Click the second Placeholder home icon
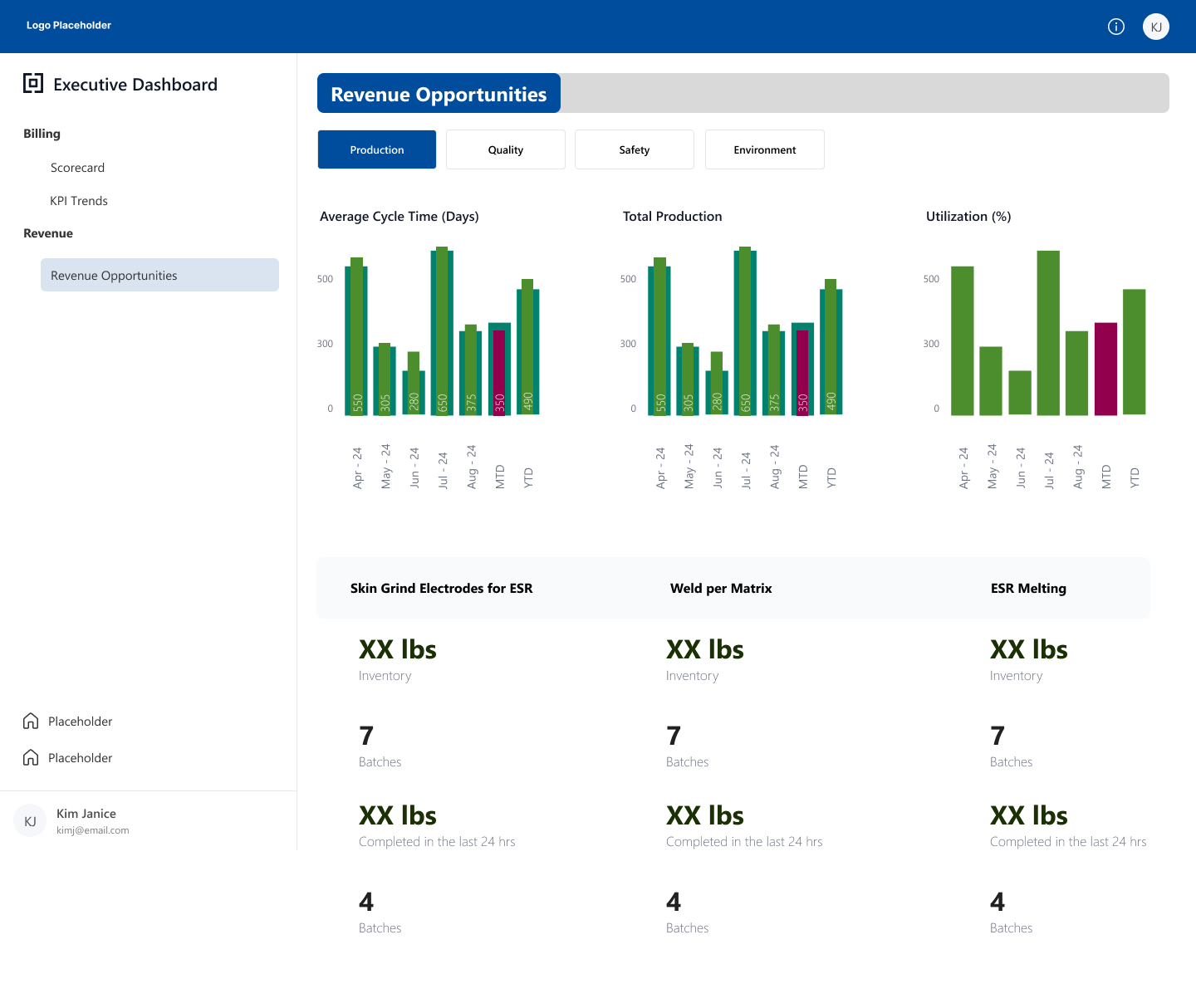The width and height of the screenshot is (1196, 1008). tap(31, 757)
